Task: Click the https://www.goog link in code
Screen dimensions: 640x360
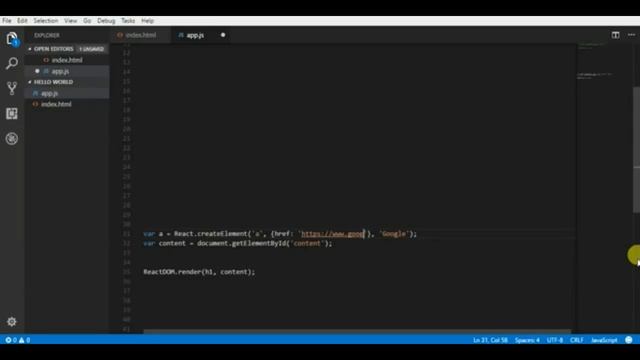Action: (x=332, y=234)
